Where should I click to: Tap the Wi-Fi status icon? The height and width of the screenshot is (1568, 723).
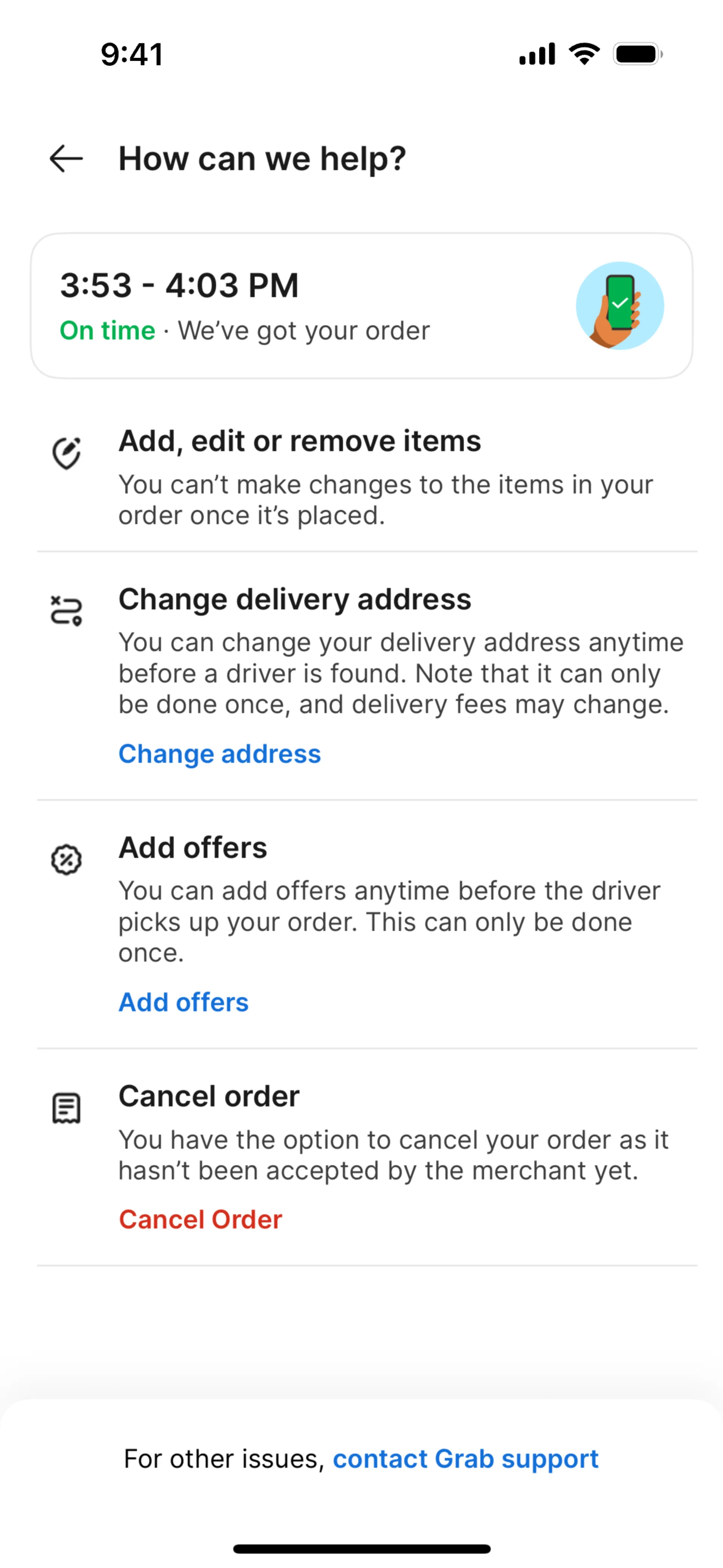[584, 54]
